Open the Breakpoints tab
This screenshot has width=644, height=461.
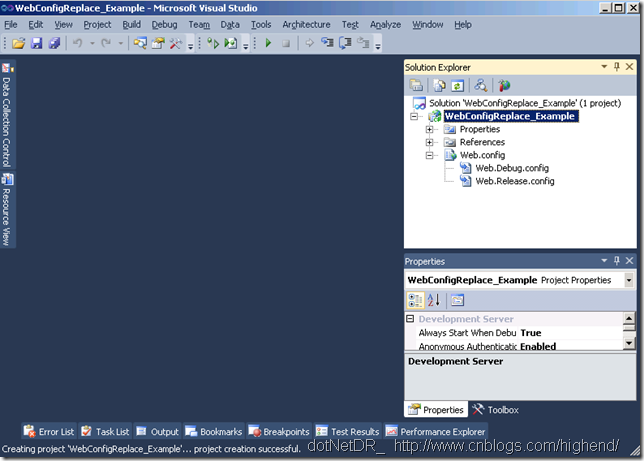pyautogui.click(x=279, y=431)
